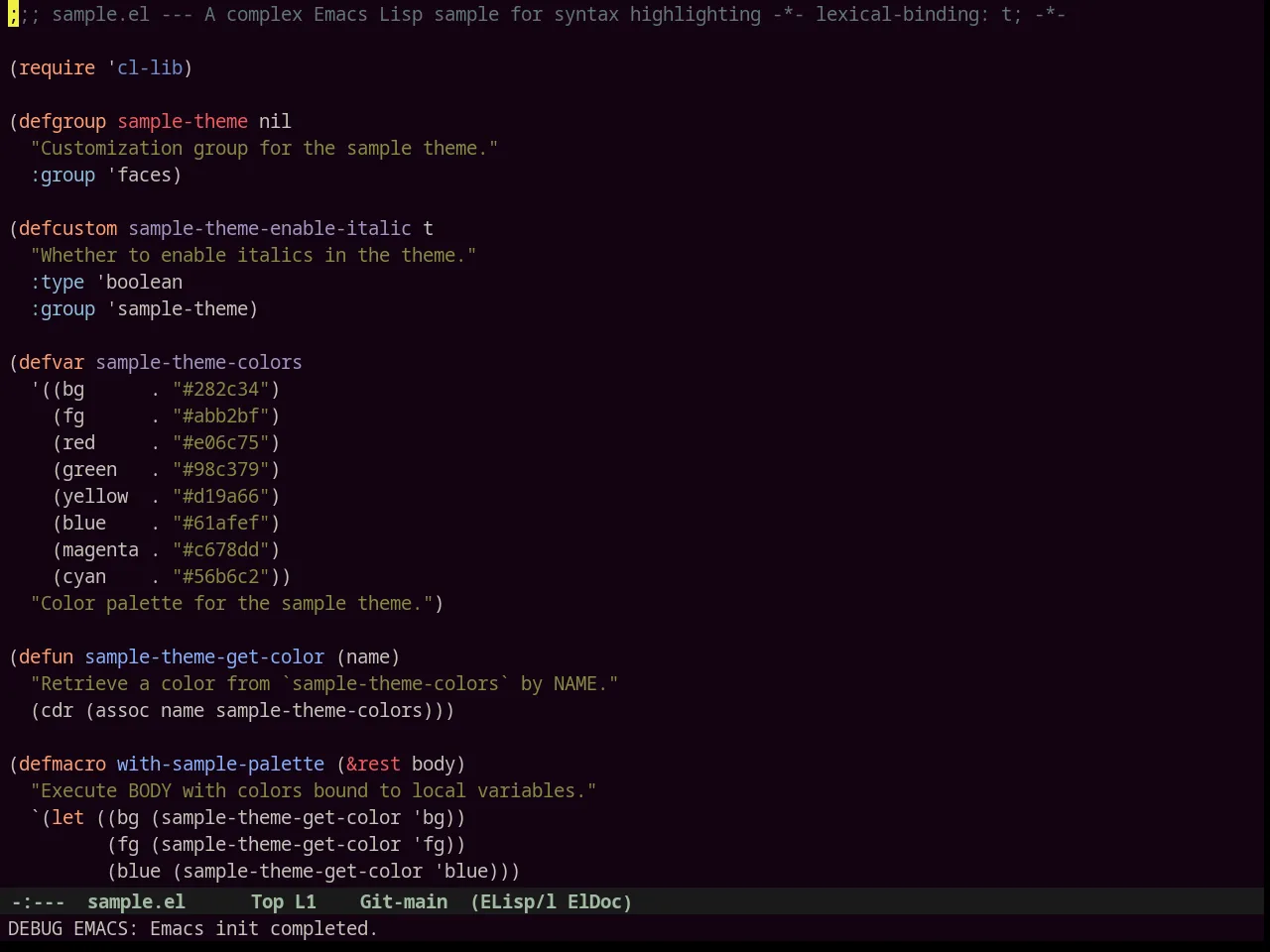Click the Git-main indicator in mode line
The width and height of the screenshot is (1270, 952).
click(x=403, y=901)
